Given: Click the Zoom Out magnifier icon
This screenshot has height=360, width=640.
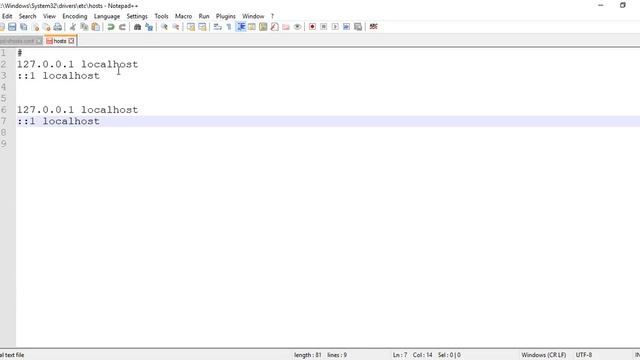Looking at the screenshot, I should coord(176,27).
